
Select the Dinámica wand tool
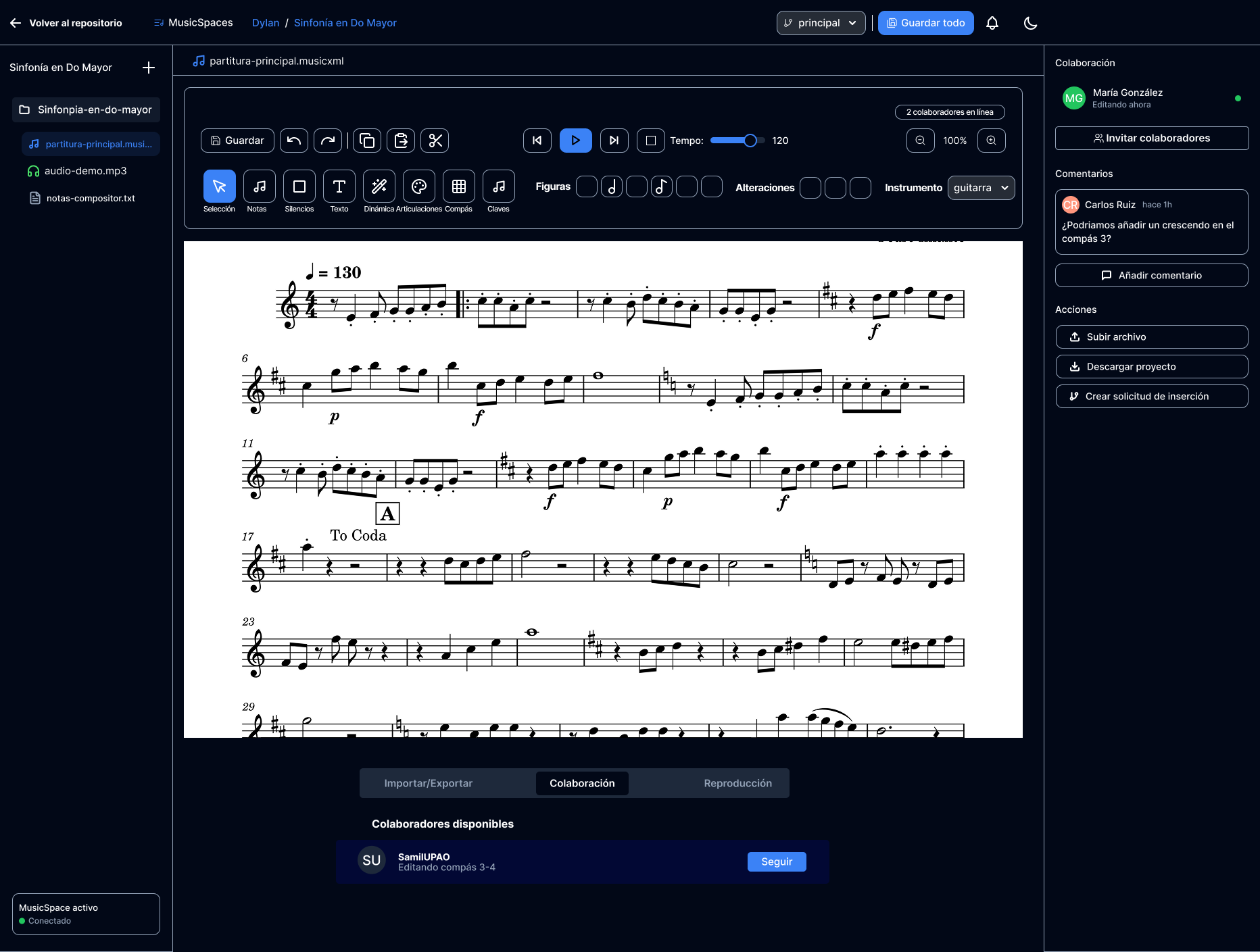pos(379,186)
